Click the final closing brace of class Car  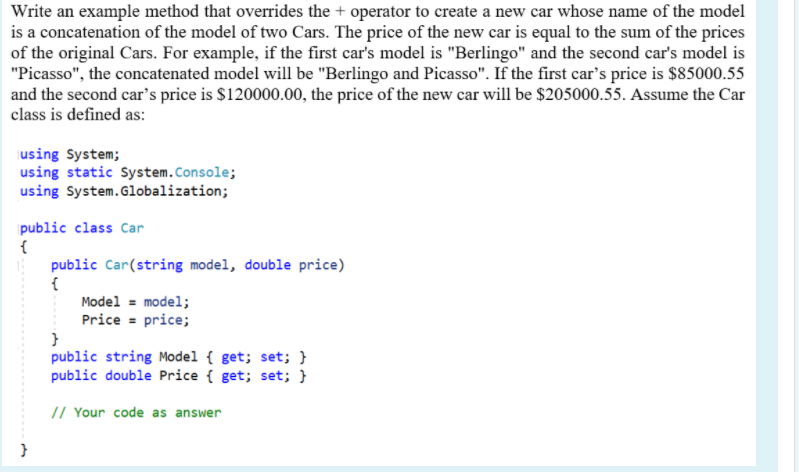click(23, 450)
